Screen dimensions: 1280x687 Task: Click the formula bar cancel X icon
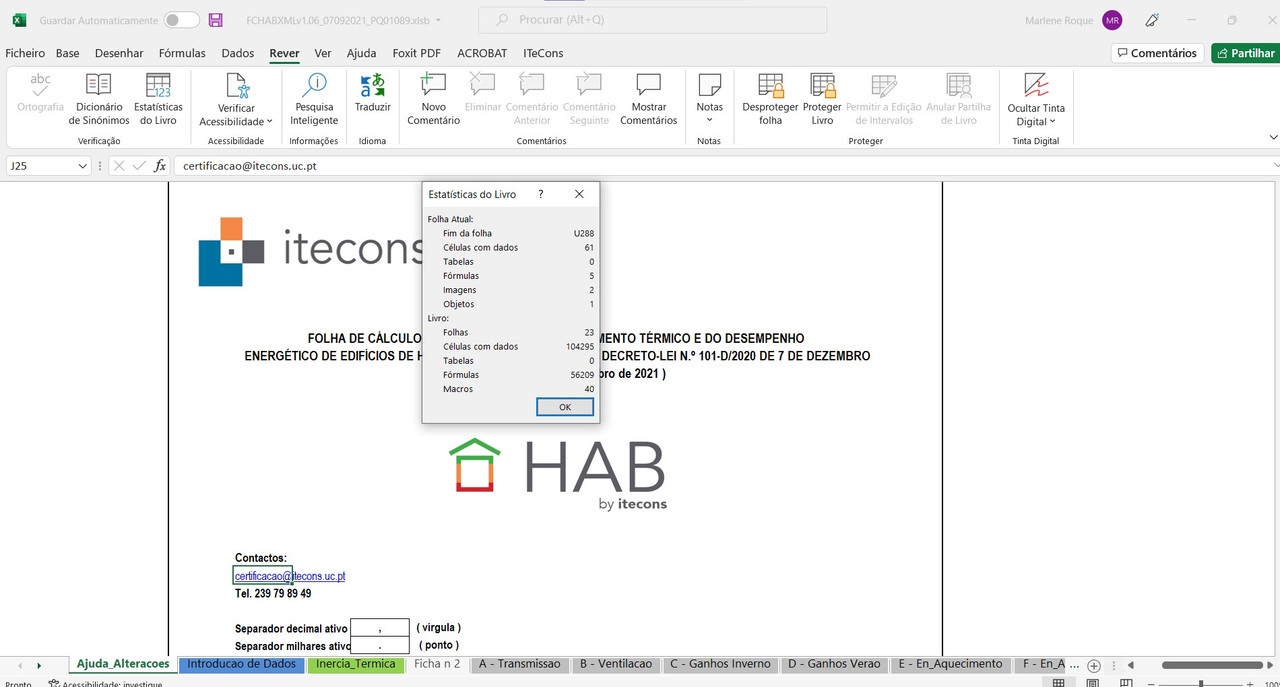coord(119,166)
